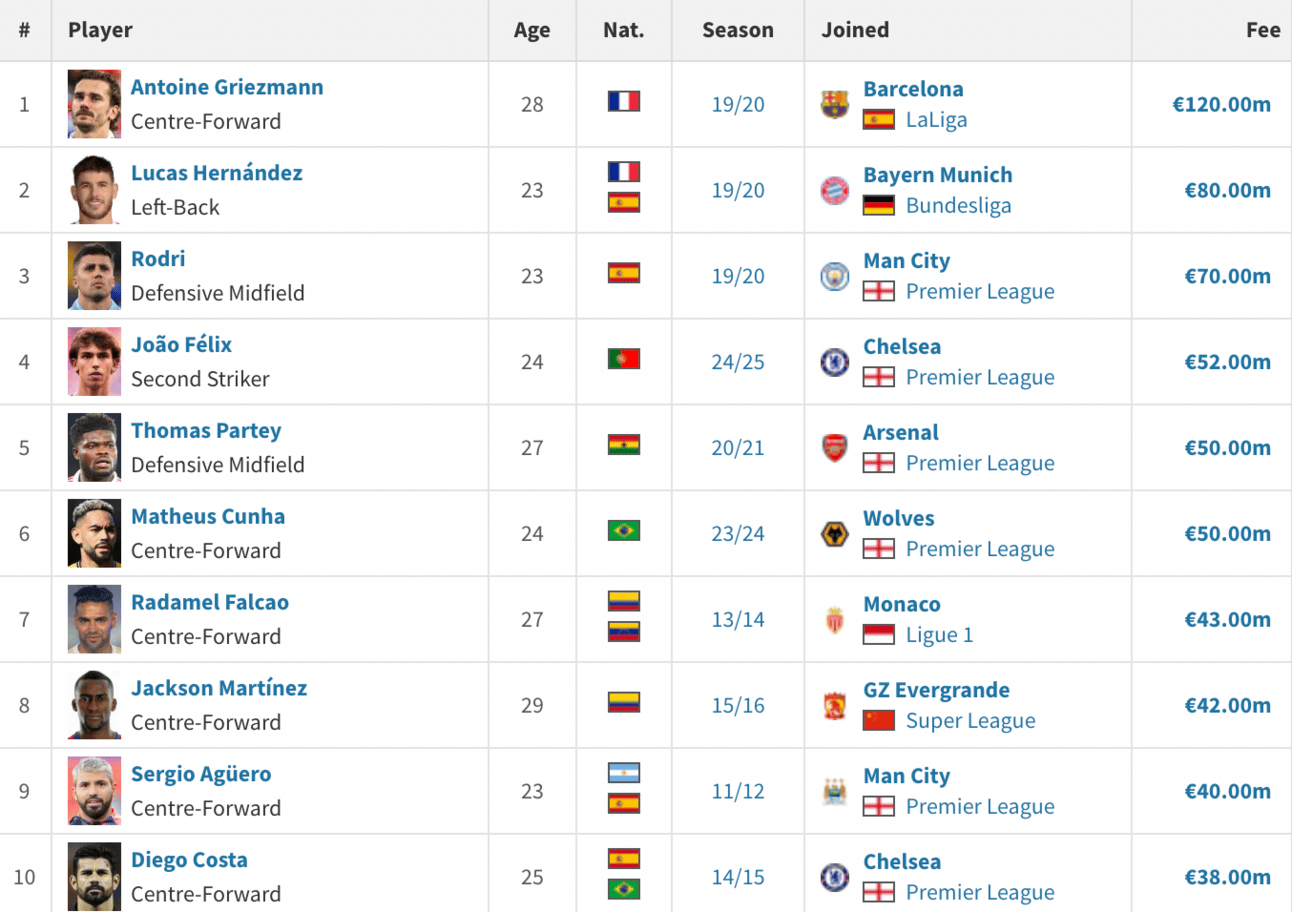
Task: Sort table by Fee column header
Action: 1263,30
